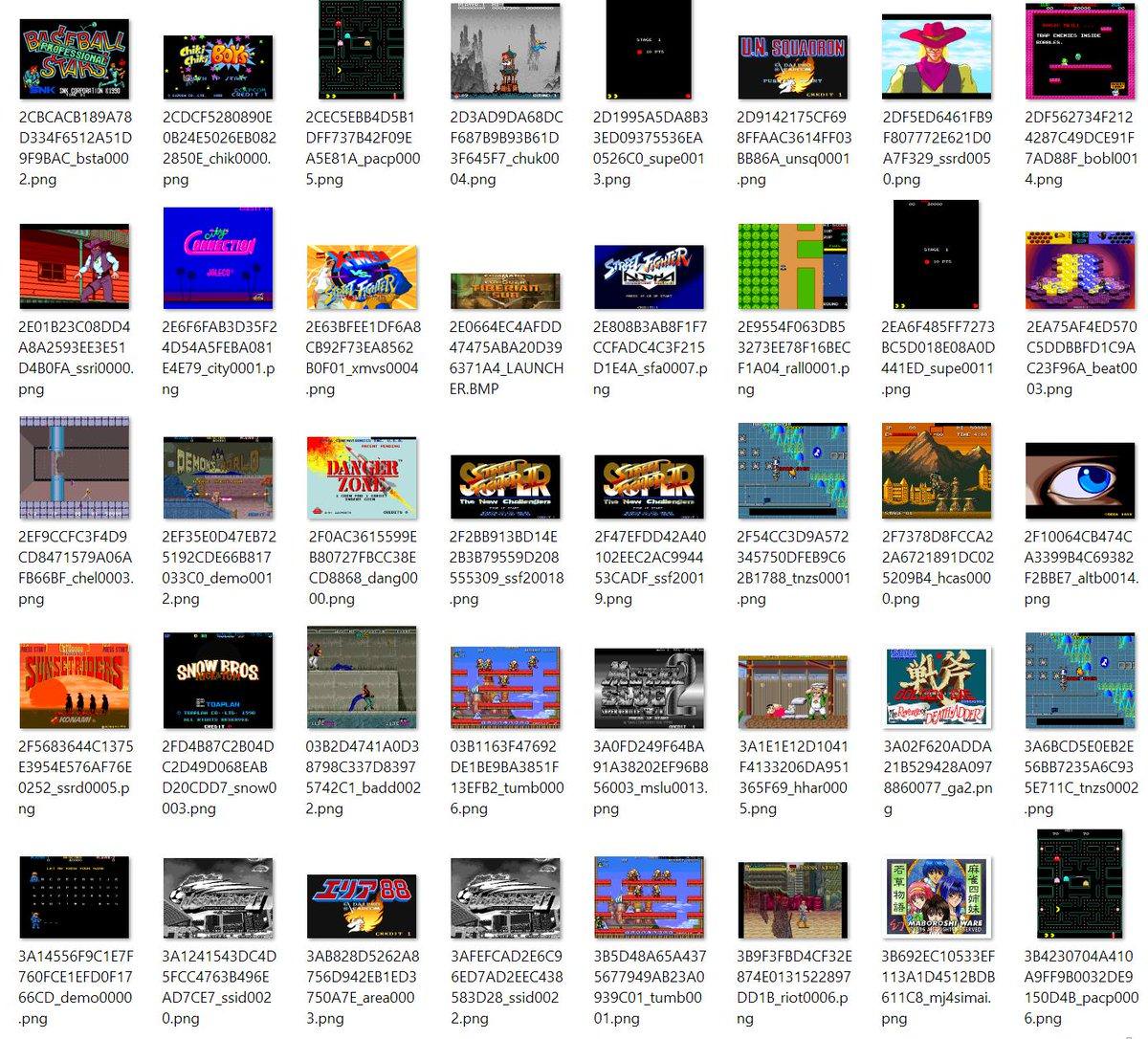Select the Metal Slug 2 mslu0013.png thumbnail

649,689
